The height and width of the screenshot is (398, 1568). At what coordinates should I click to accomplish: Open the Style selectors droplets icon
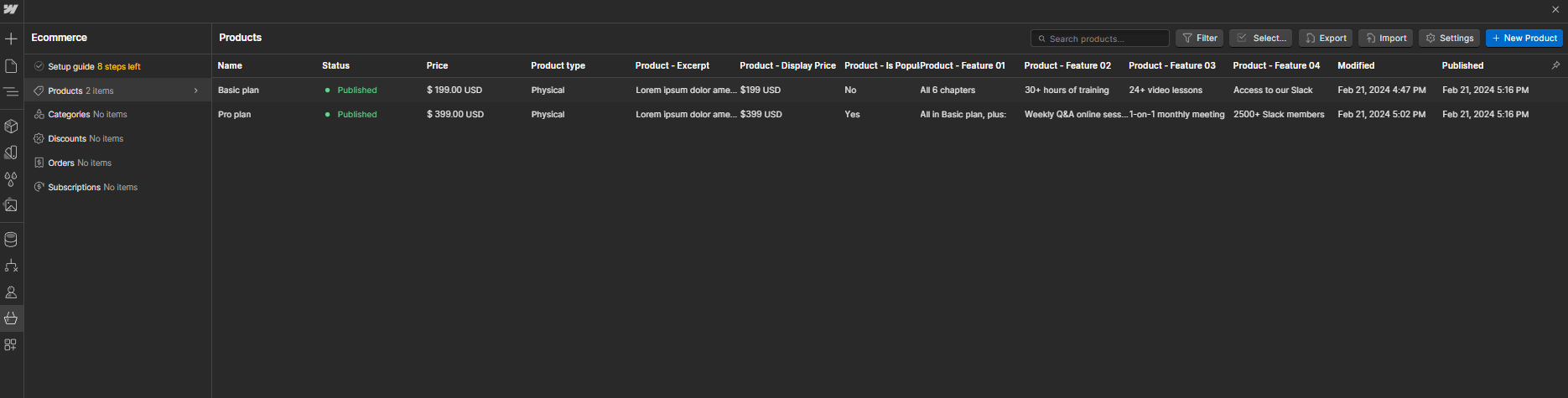[11, 179]
